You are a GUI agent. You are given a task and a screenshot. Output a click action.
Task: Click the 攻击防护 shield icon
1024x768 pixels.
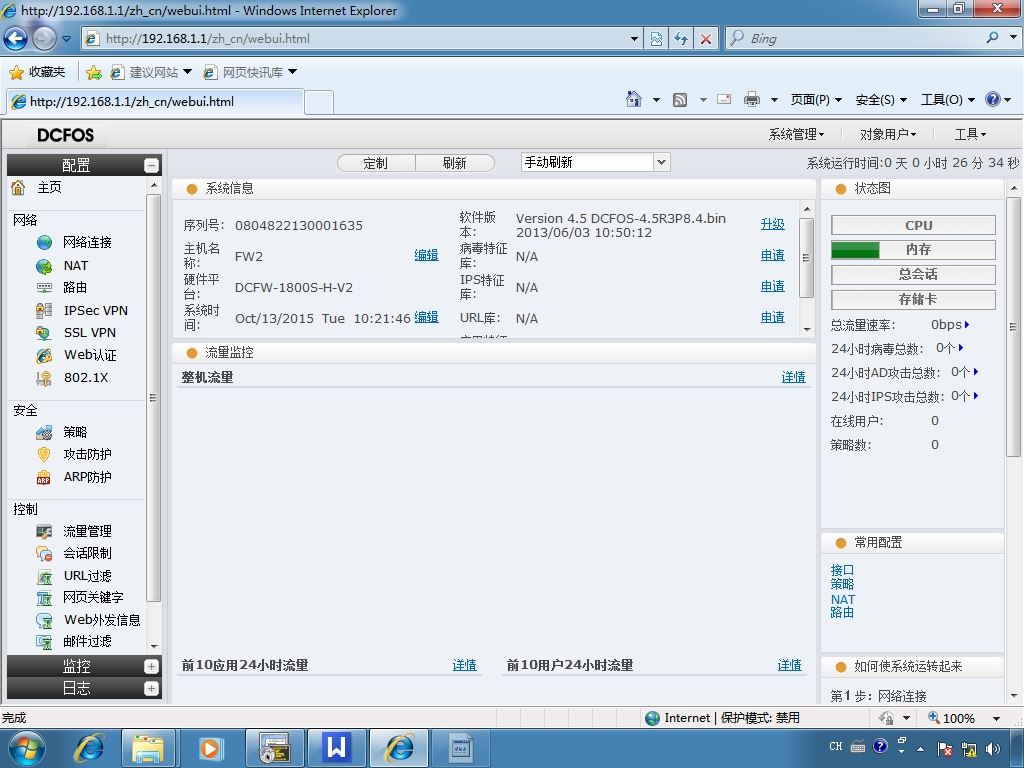44,455
